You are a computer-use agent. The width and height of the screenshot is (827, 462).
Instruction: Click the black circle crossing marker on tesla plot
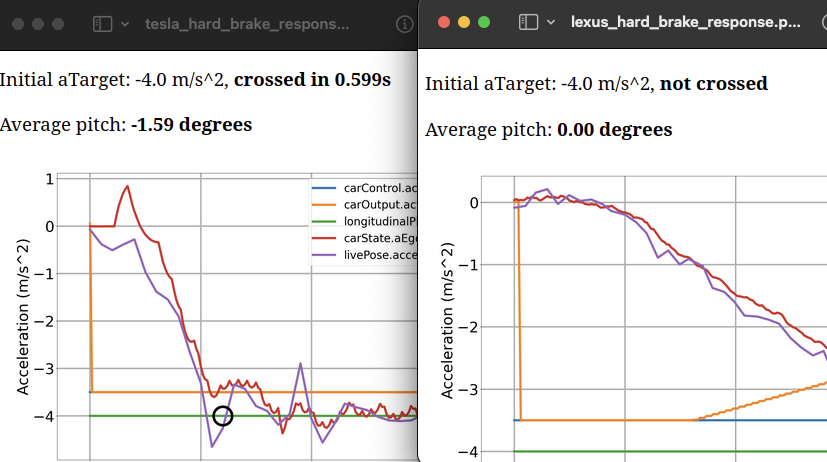pos(223,416)
